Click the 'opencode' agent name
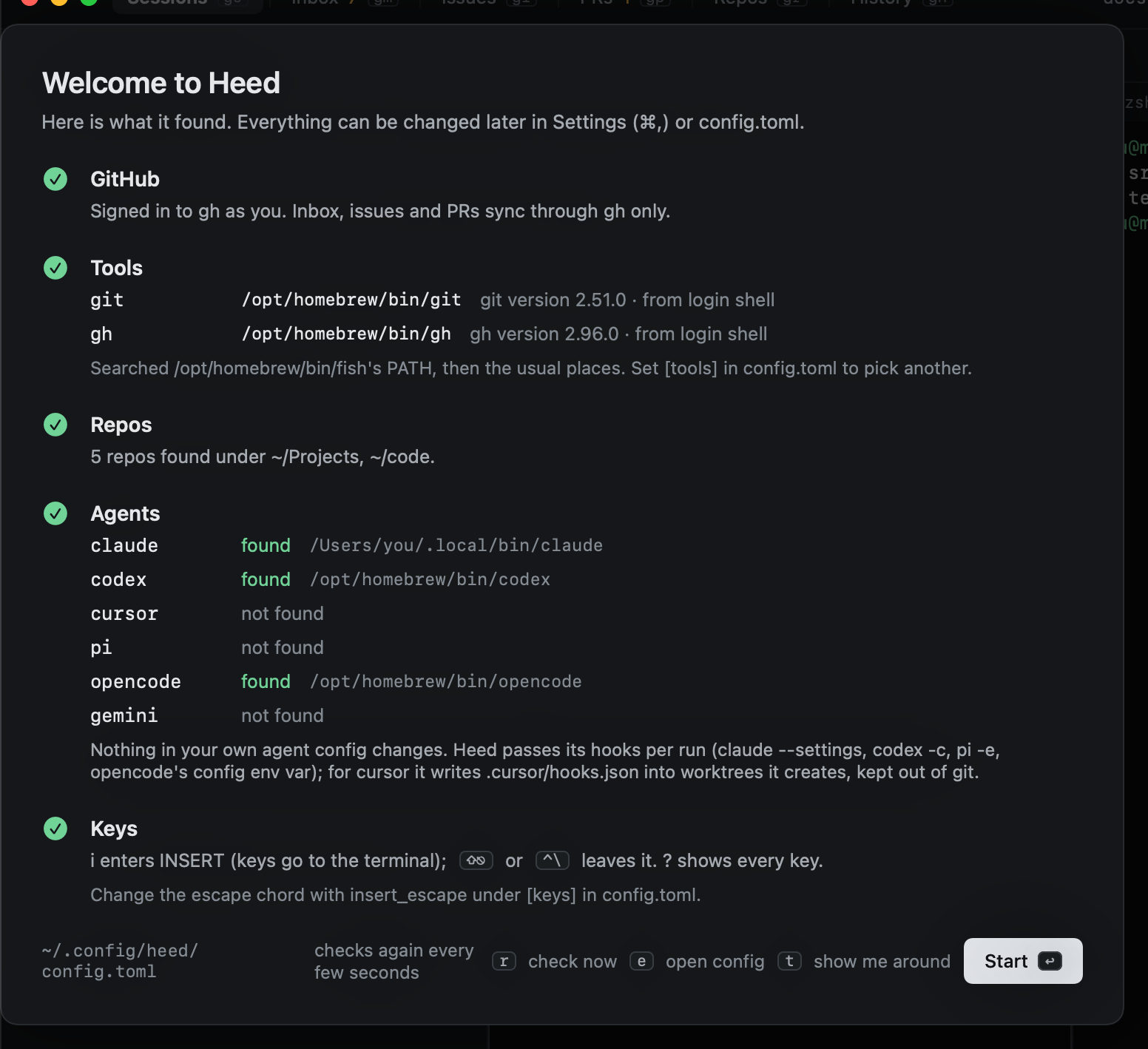 tap(136, 681)
